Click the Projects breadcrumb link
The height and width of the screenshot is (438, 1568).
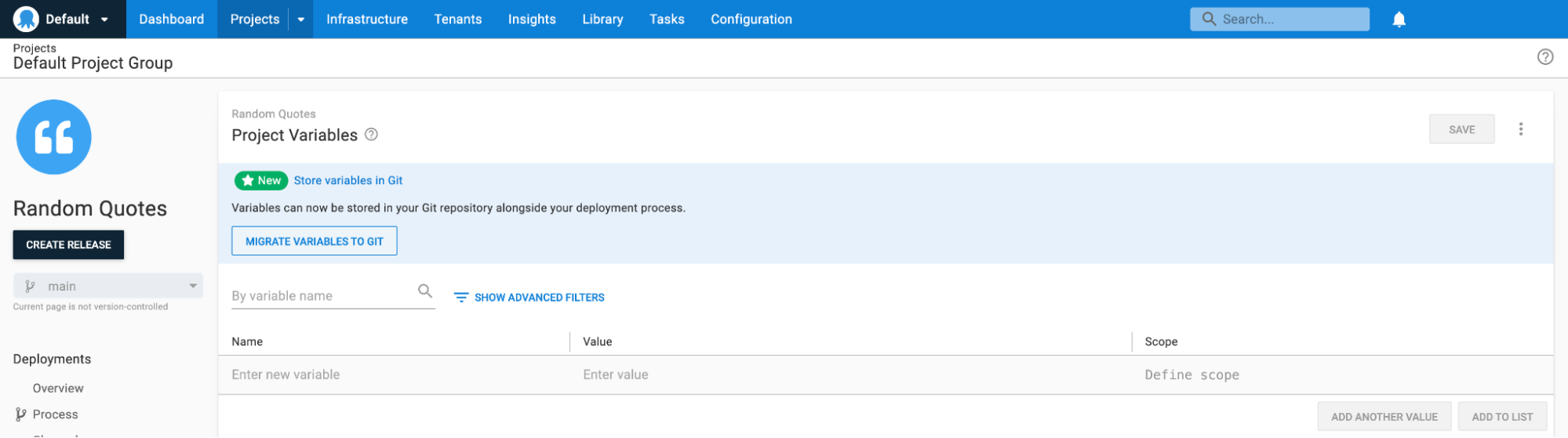(35, 48)
